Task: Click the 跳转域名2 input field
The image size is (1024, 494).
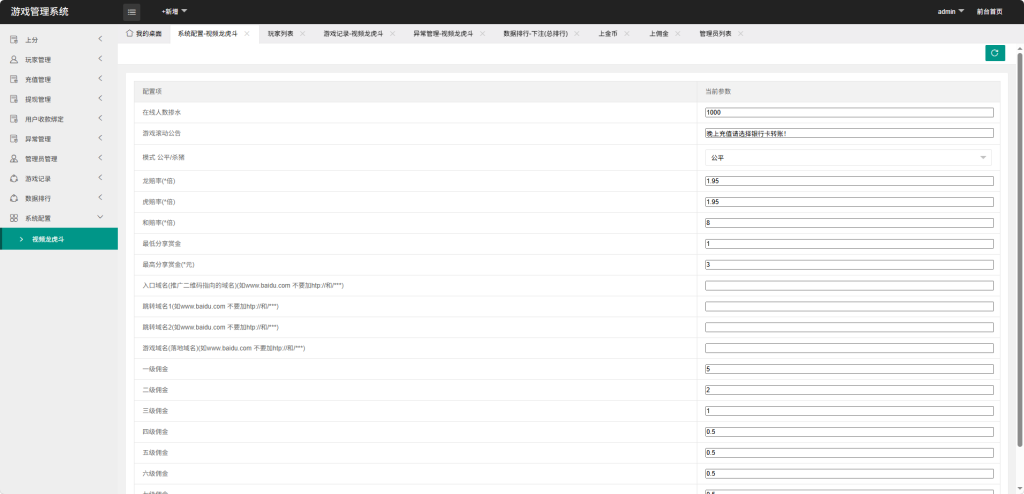Action: (x=849, y=327)
